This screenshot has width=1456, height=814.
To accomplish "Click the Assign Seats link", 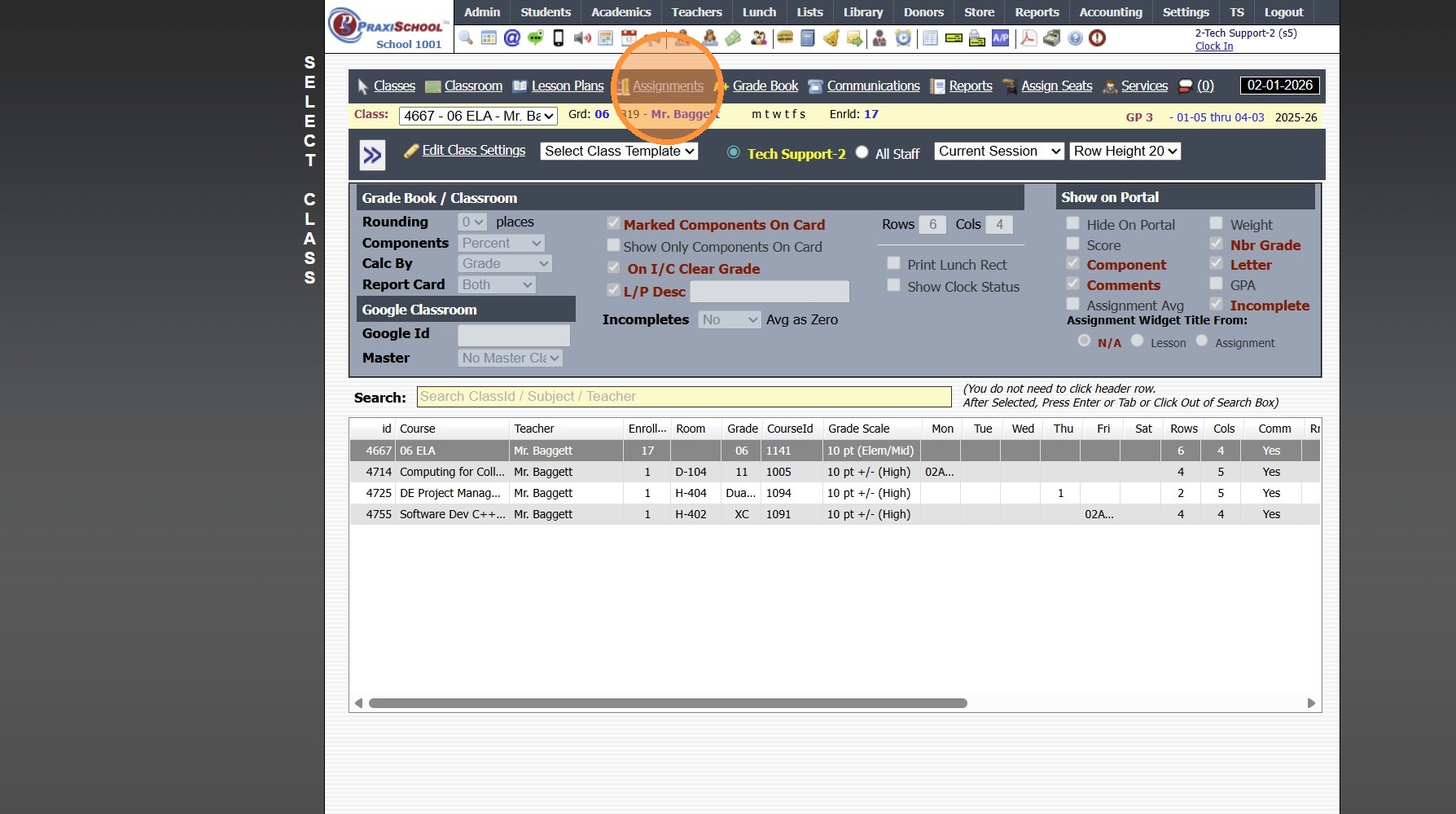I will [1057, 86].
